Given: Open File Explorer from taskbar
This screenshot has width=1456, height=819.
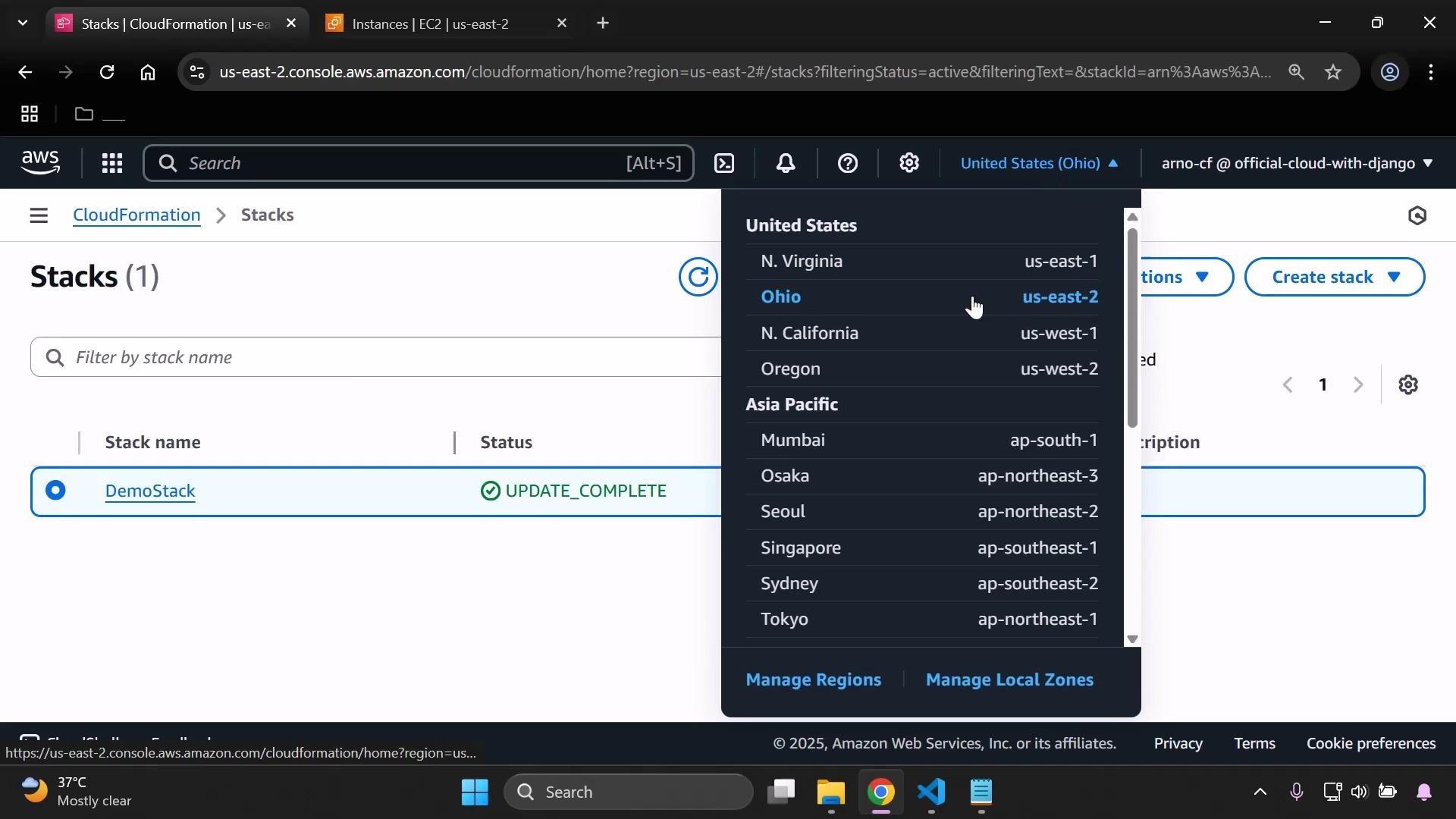Looking at the screenshot, I should coord(831,792).
